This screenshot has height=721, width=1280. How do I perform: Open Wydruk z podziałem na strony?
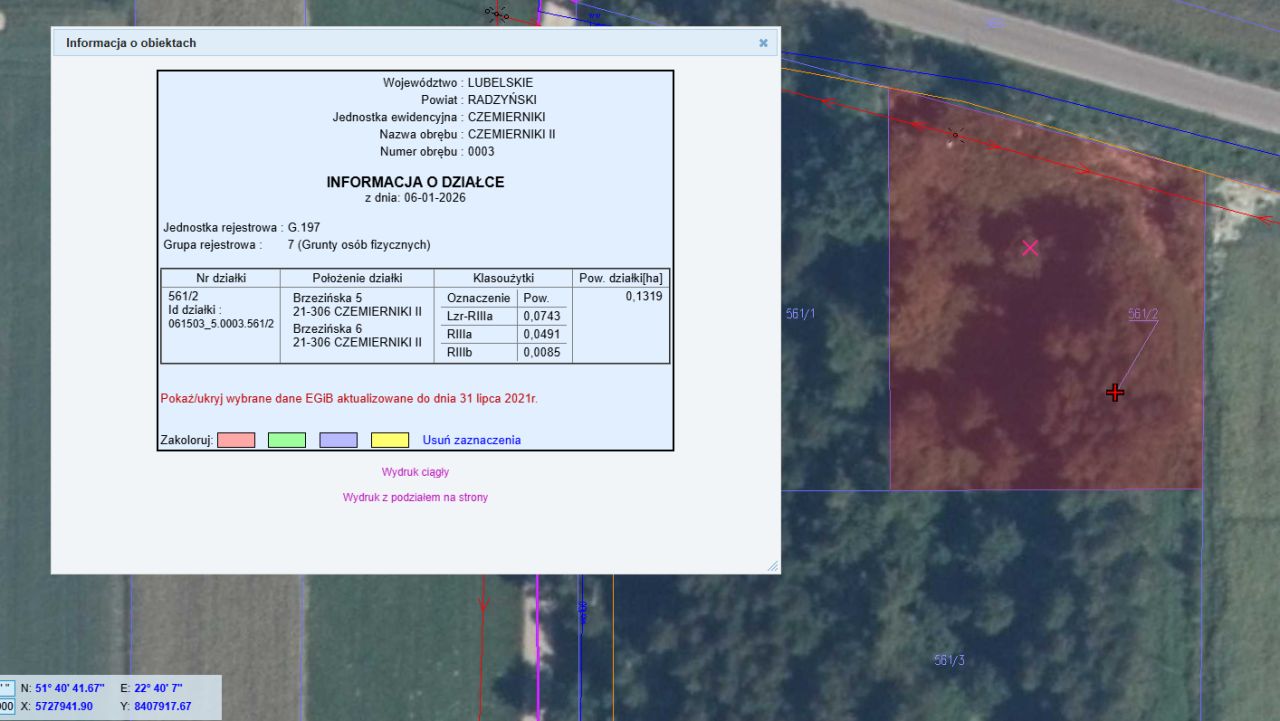tap(415, 497)
